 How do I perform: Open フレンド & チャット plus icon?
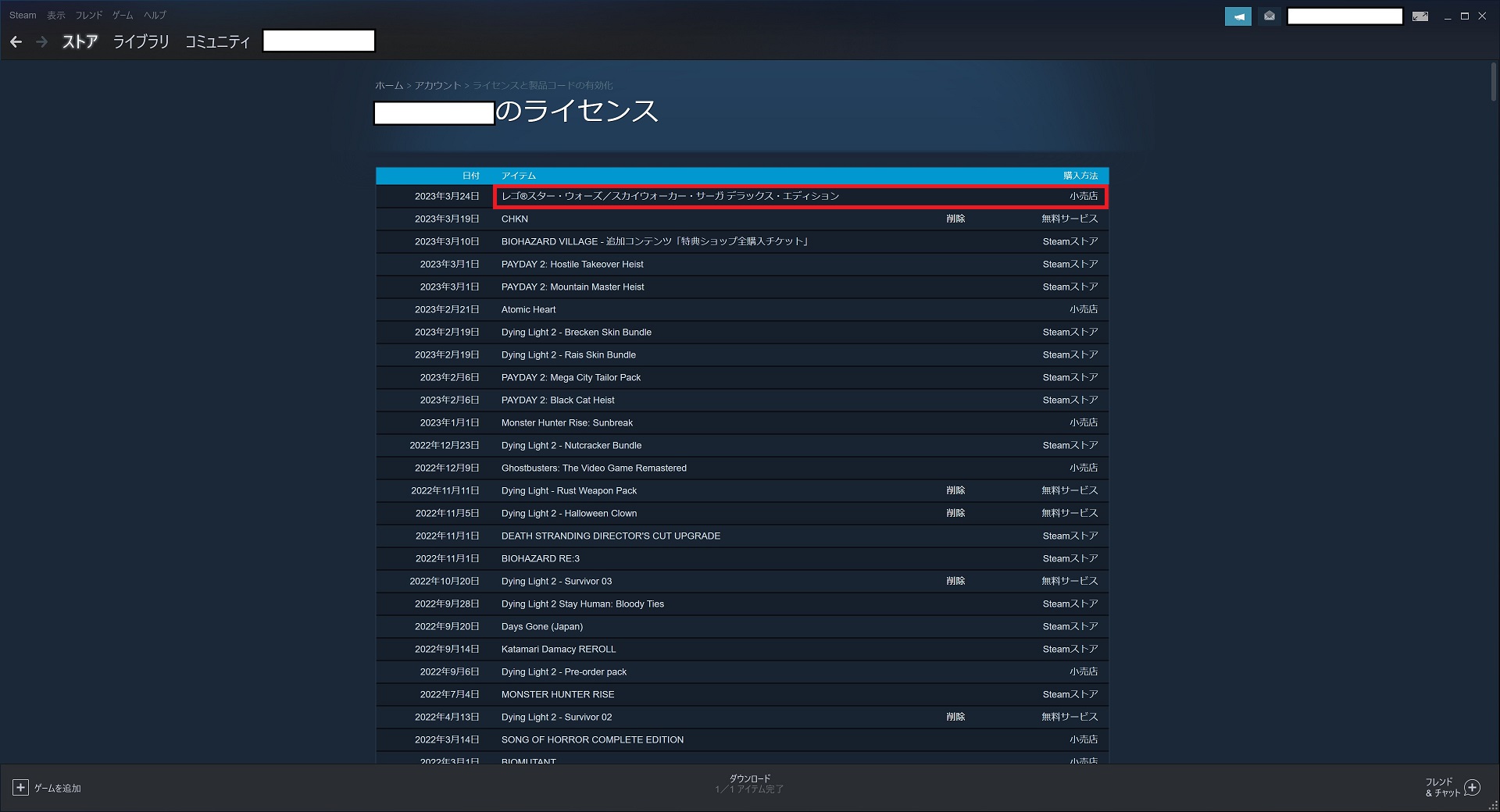click(1473, 787)
